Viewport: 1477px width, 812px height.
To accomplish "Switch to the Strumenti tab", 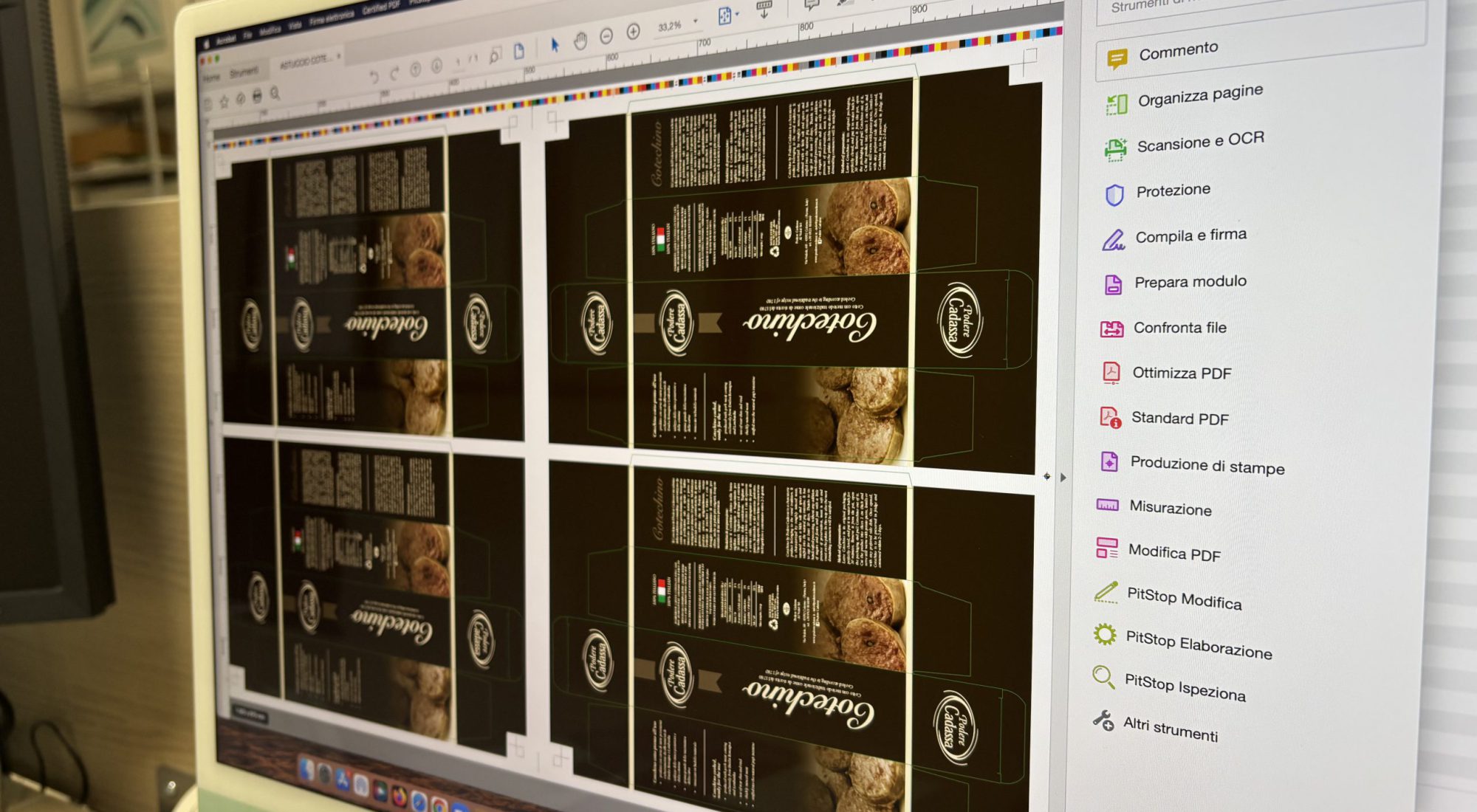I will point(244,72).
